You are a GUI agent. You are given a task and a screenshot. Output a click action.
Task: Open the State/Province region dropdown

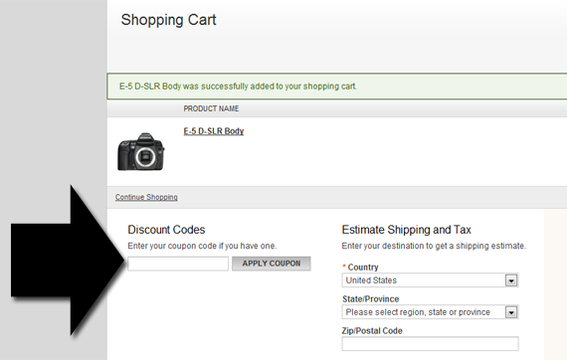[x=430, y=312]
